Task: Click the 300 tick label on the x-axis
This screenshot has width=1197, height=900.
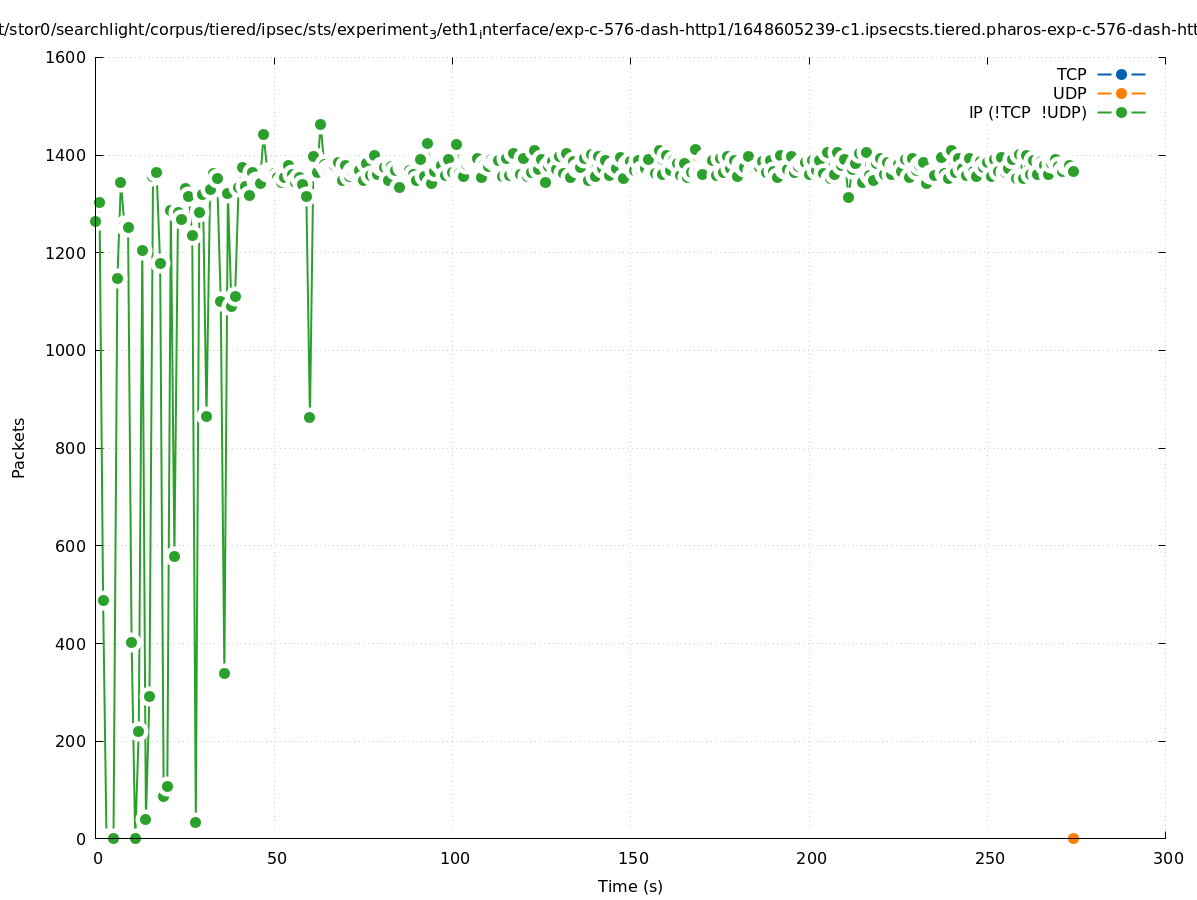Action: pyautogui.click(x=1166, y=858)
